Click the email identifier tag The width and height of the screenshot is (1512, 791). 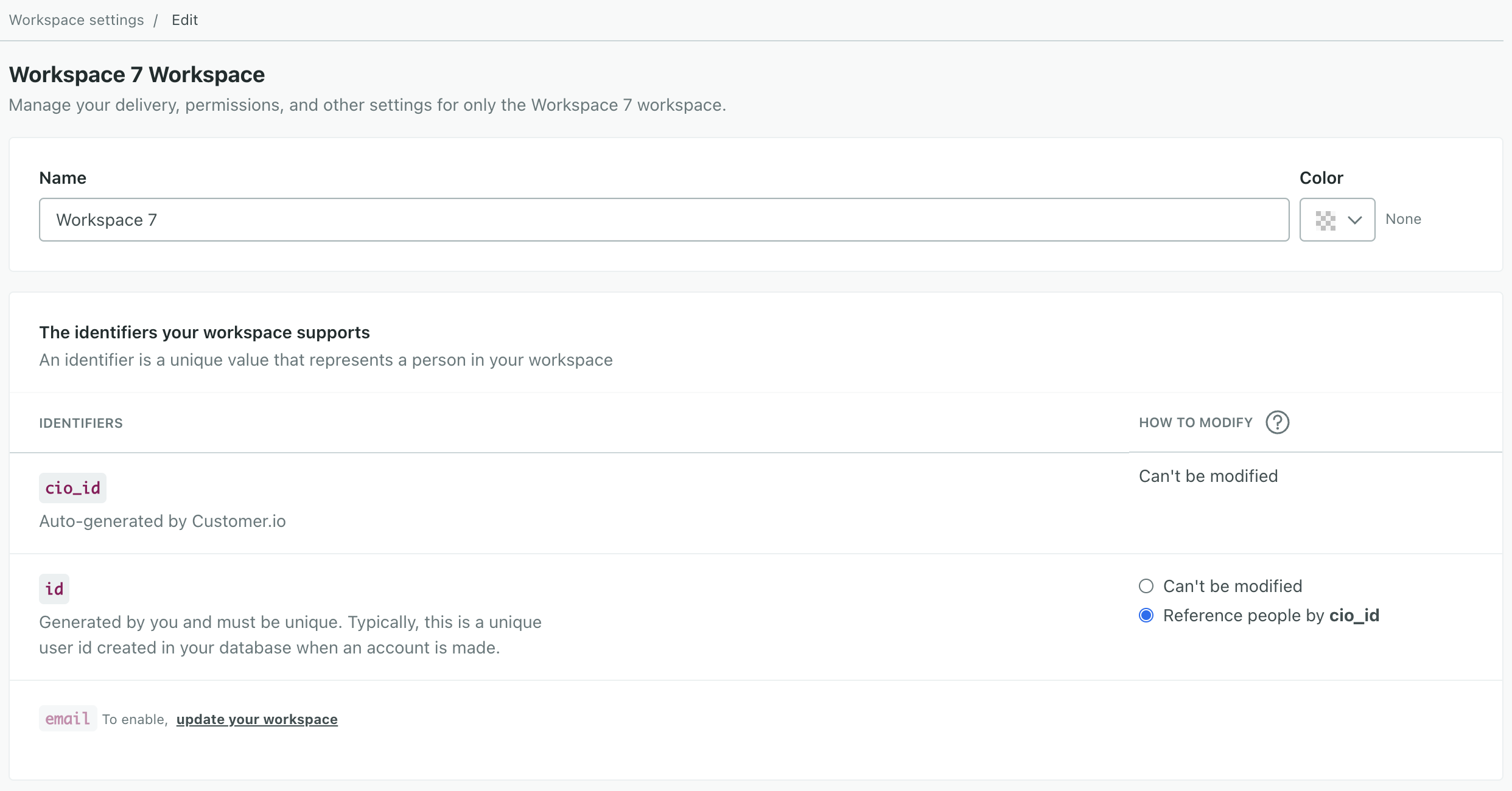pos(68,719)
